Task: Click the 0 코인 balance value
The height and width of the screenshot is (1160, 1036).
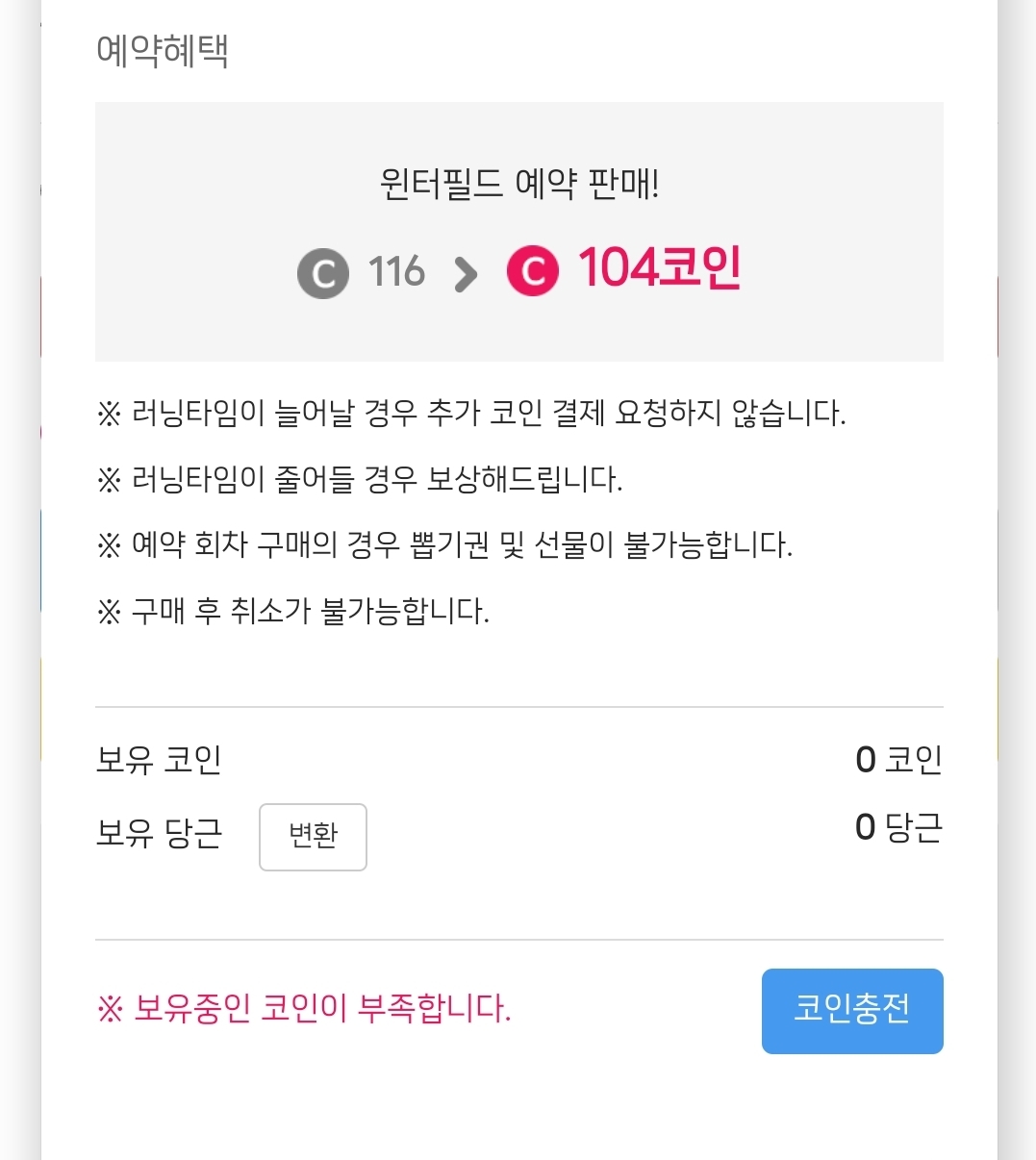Action: click(x=898, y=760)
